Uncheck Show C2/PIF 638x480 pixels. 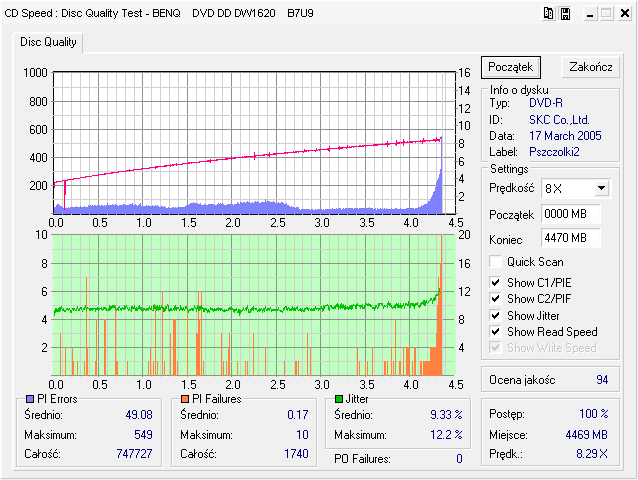(495, 299)
